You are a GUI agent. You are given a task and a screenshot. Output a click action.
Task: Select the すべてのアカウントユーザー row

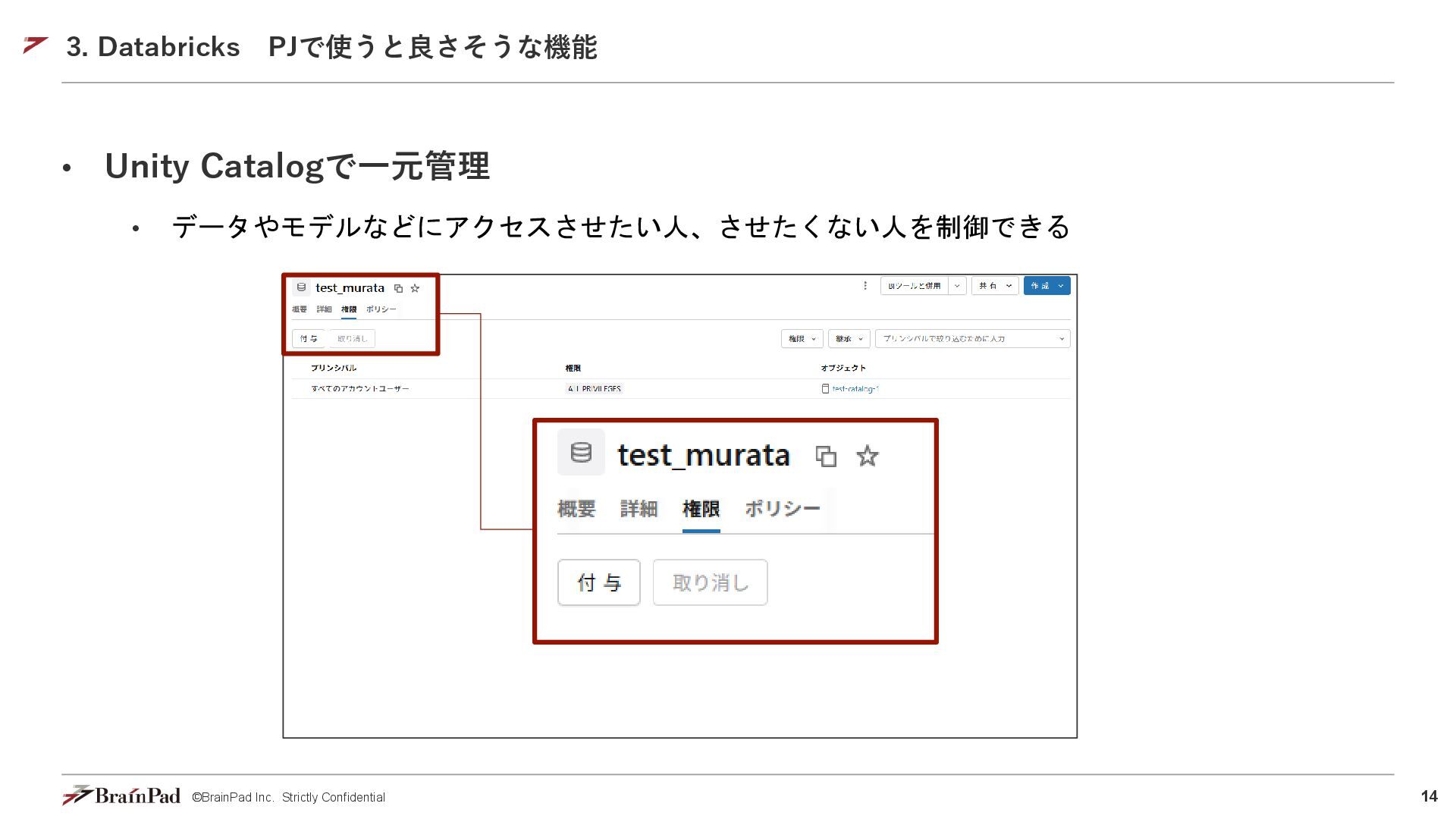359,388
